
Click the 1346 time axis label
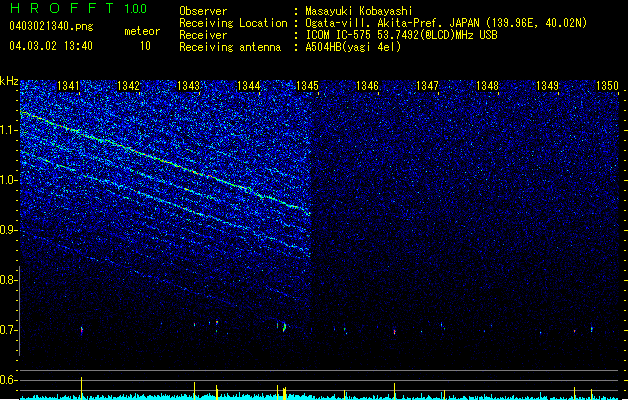pos(367,85)
